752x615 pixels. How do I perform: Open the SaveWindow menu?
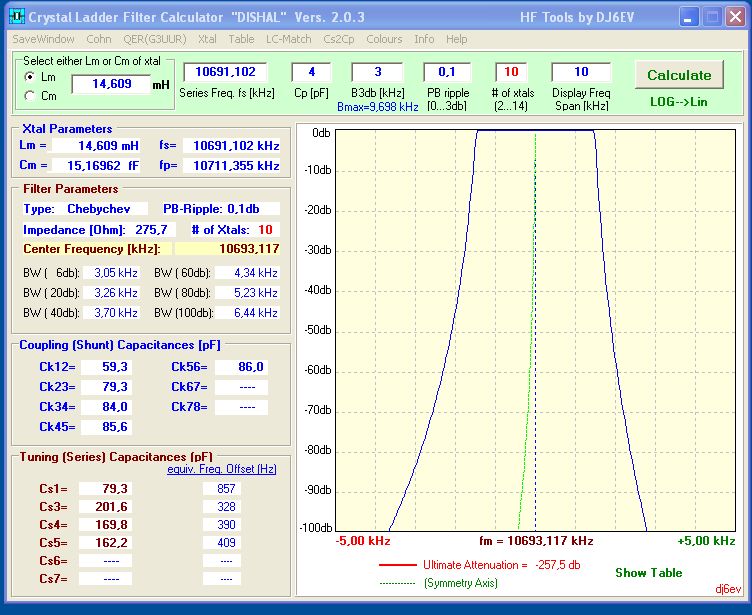click(43, 39)
